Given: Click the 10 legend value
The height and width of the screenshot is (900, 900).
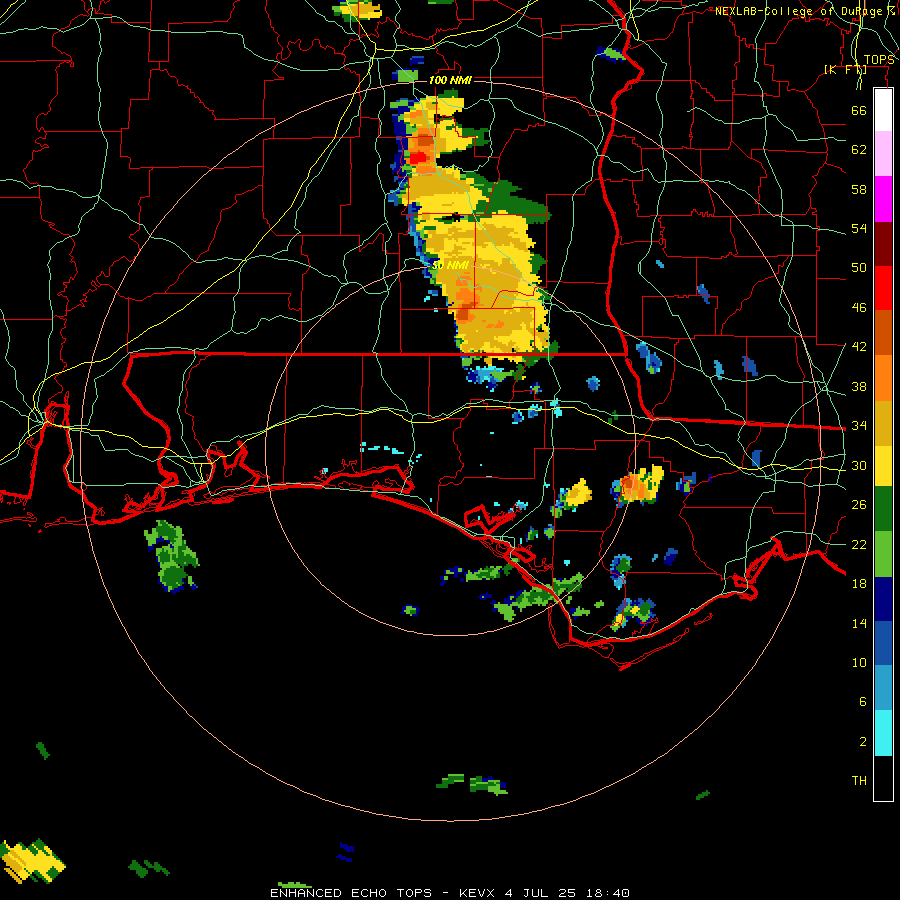Looking at the screenshot, I should [x=859, y=662].
